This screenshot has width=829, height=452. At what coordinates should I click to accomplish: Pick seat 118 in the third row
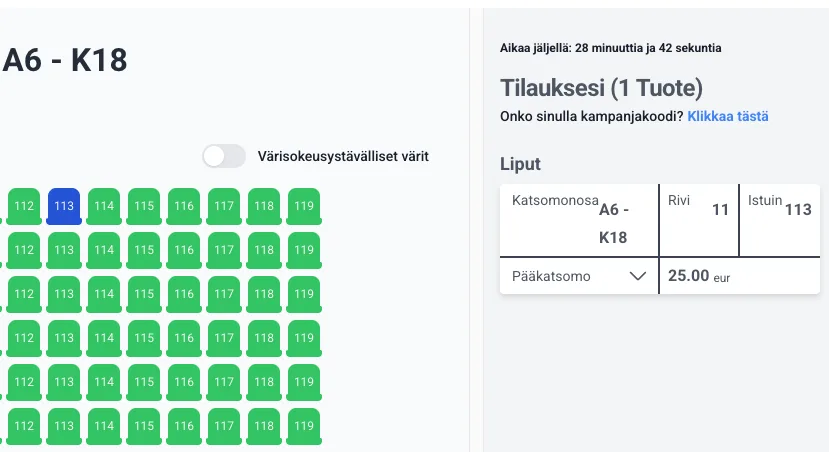click(263, 294)
